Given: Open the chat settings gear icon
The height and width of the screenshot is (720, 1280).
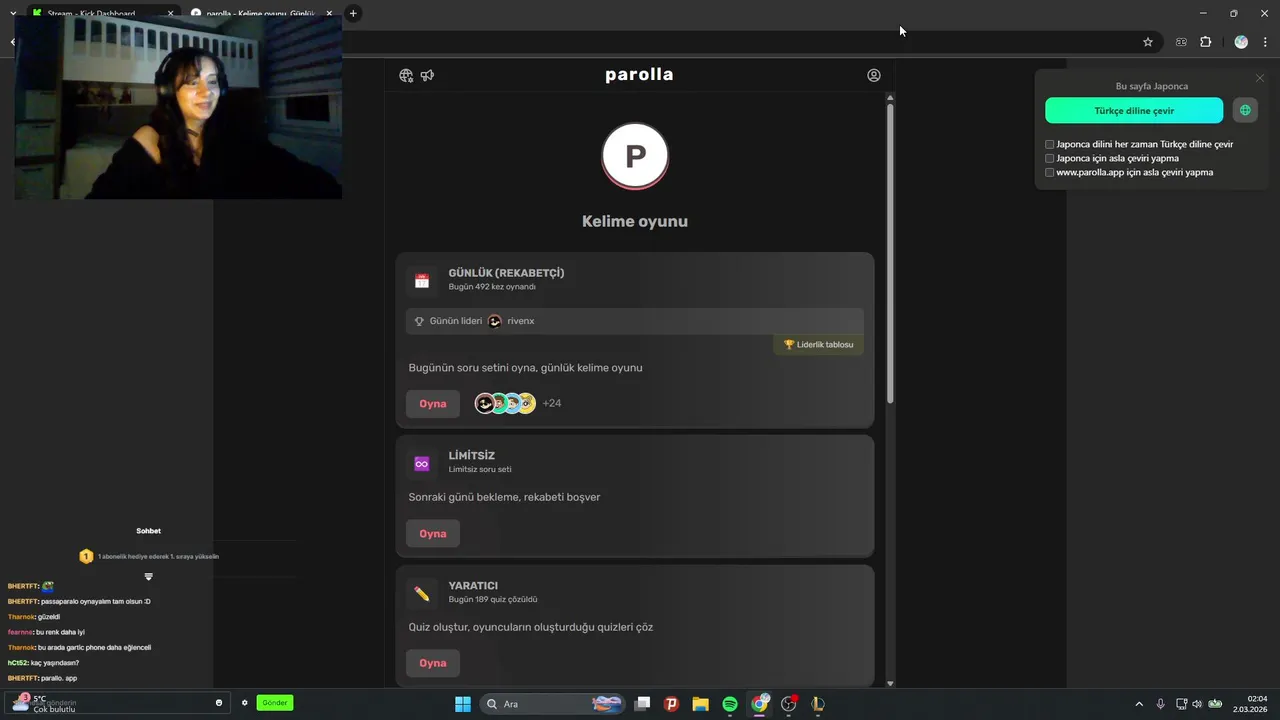Looking at the screenshot, I should click(x=244, y=703).
